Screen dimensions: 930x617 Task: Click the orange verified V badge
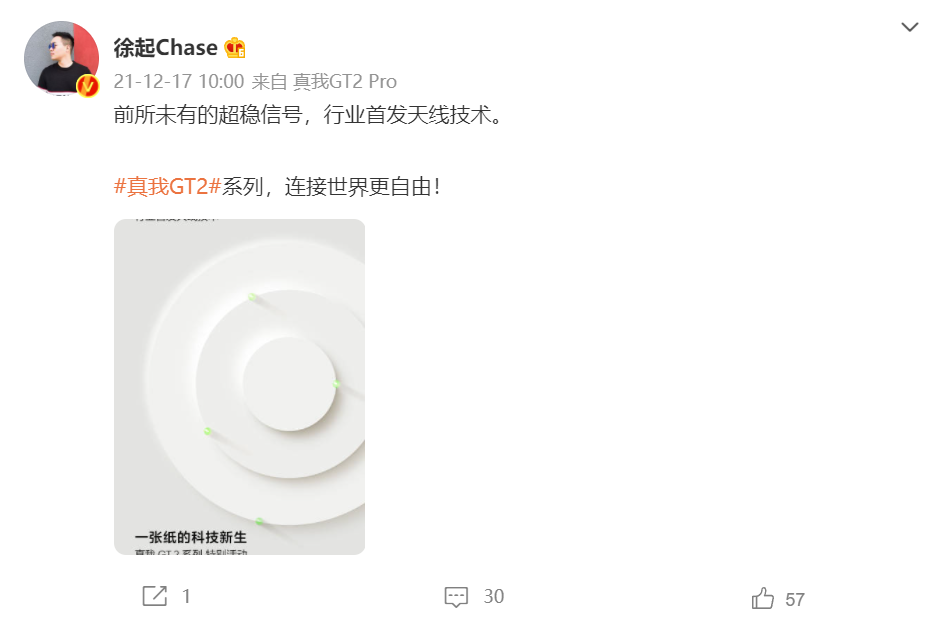click(88, 85)
